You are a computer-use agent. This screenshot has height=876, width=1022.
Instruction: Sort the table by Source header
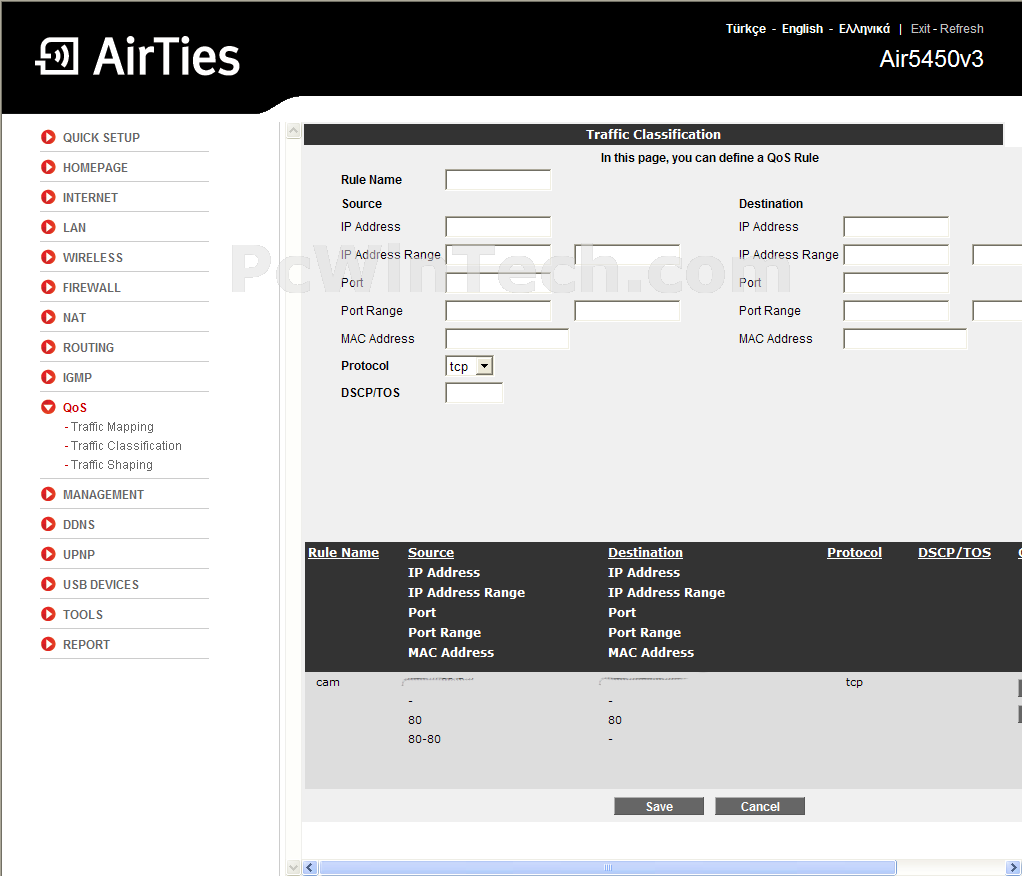tap(431, 553)
